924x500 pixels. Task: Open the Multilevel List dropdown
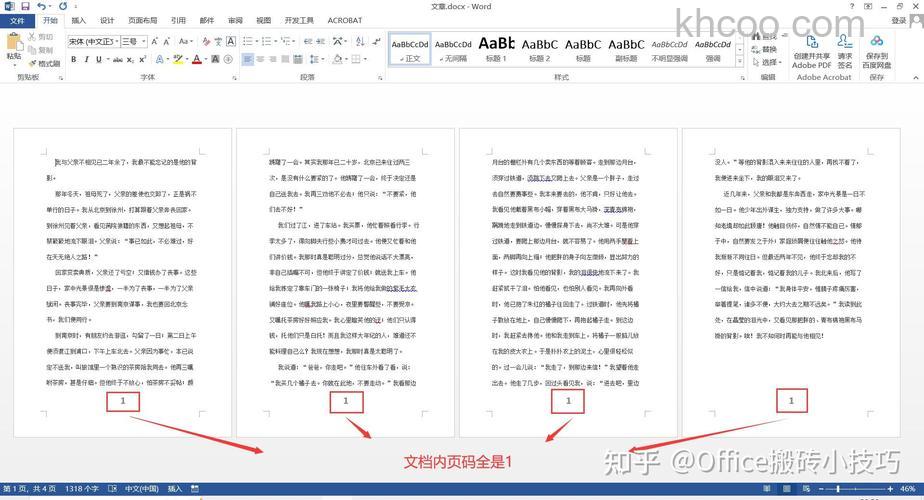point(295,41)
